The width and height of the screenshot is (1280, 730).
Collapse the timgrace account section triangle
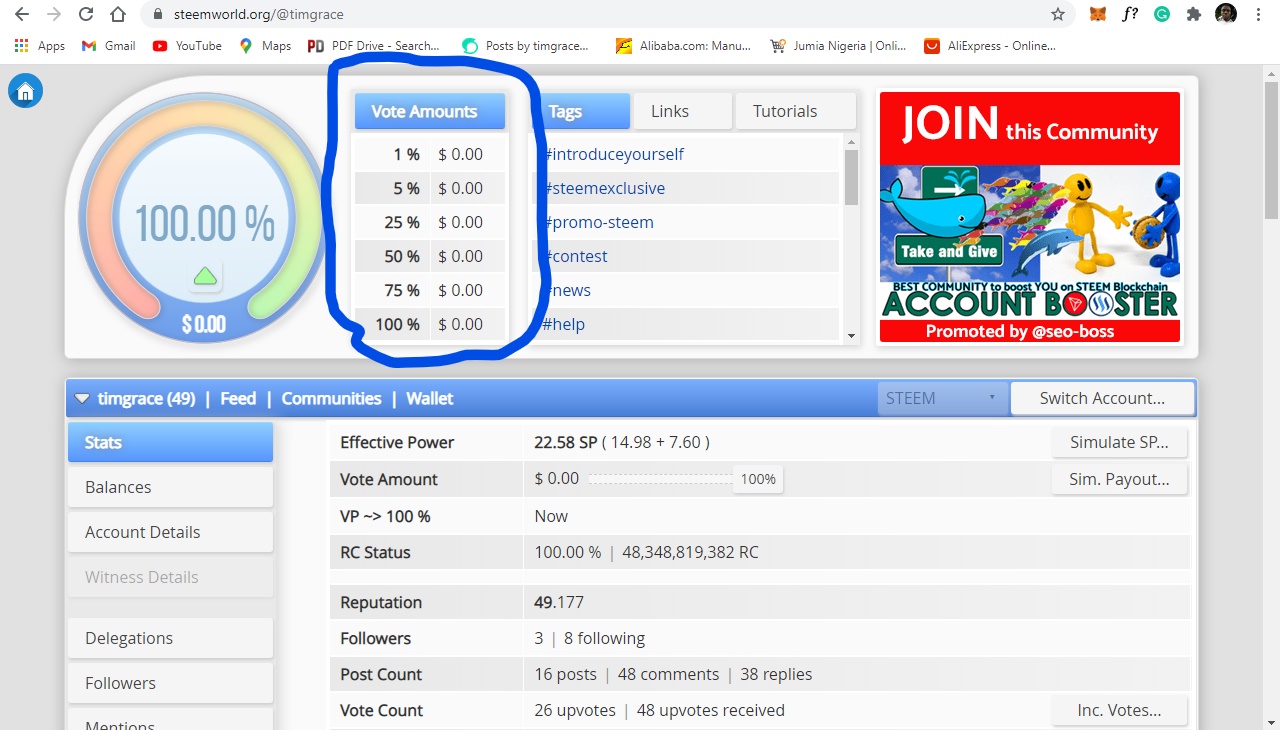[82, 398]
